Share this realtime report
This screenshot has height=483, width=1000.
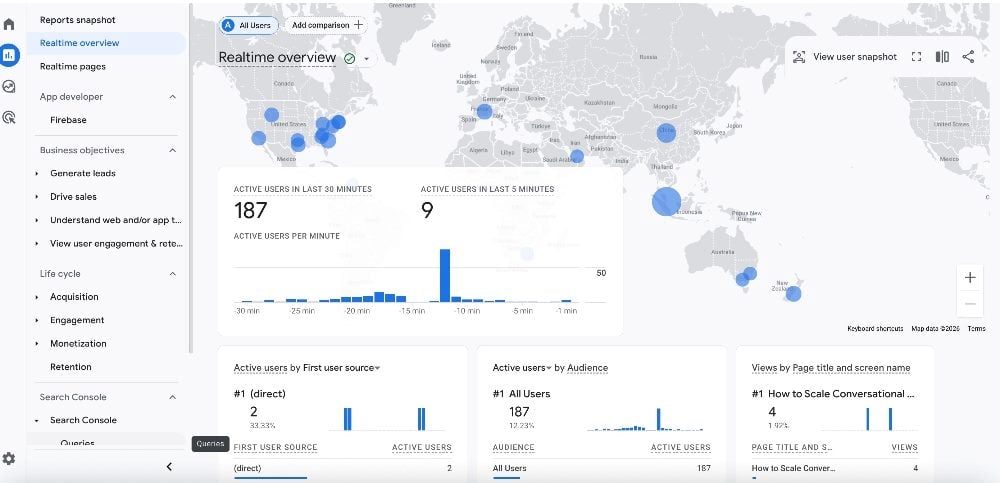click(968, 57)
